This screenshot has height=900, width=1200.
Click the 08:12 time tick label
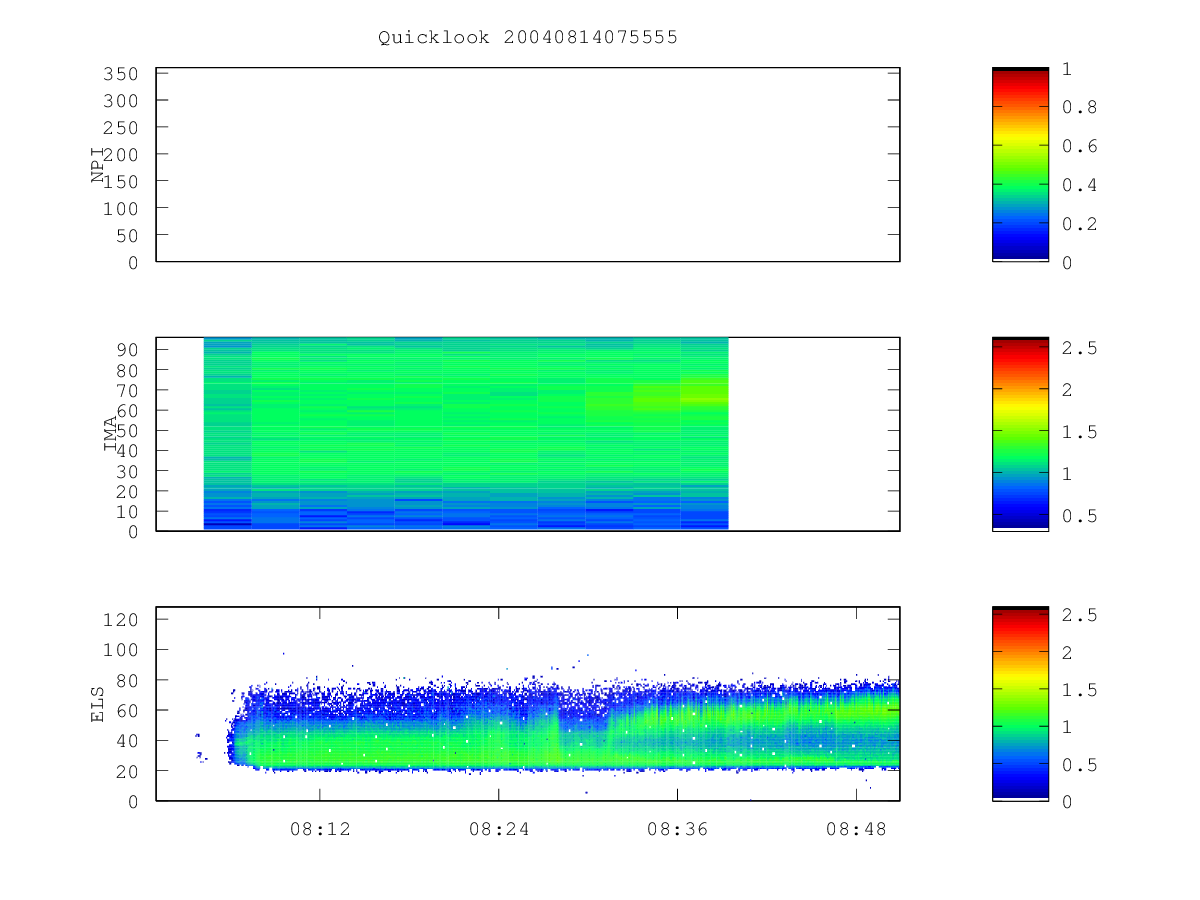pyautogui.click(x=320, y=829)
